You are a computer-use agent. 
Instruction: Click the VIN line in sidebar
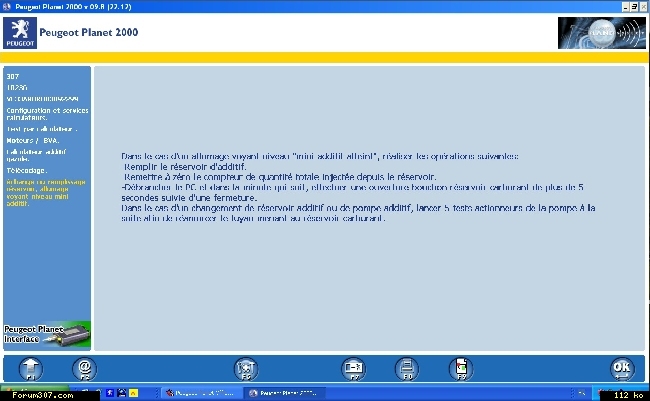[42, 99]
